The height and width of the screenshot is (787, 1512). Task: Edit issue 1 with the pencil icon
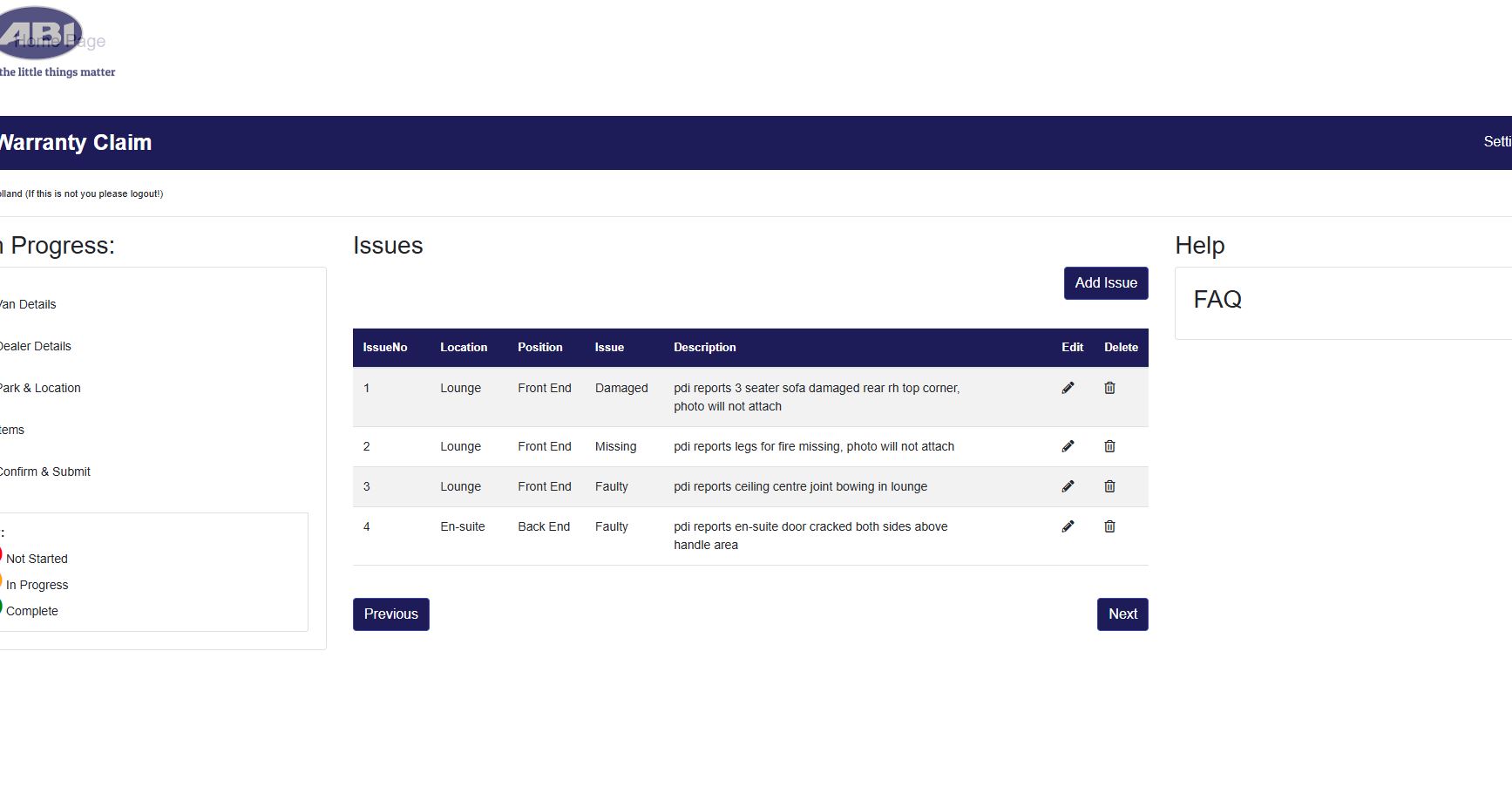tap(1068, 388)
